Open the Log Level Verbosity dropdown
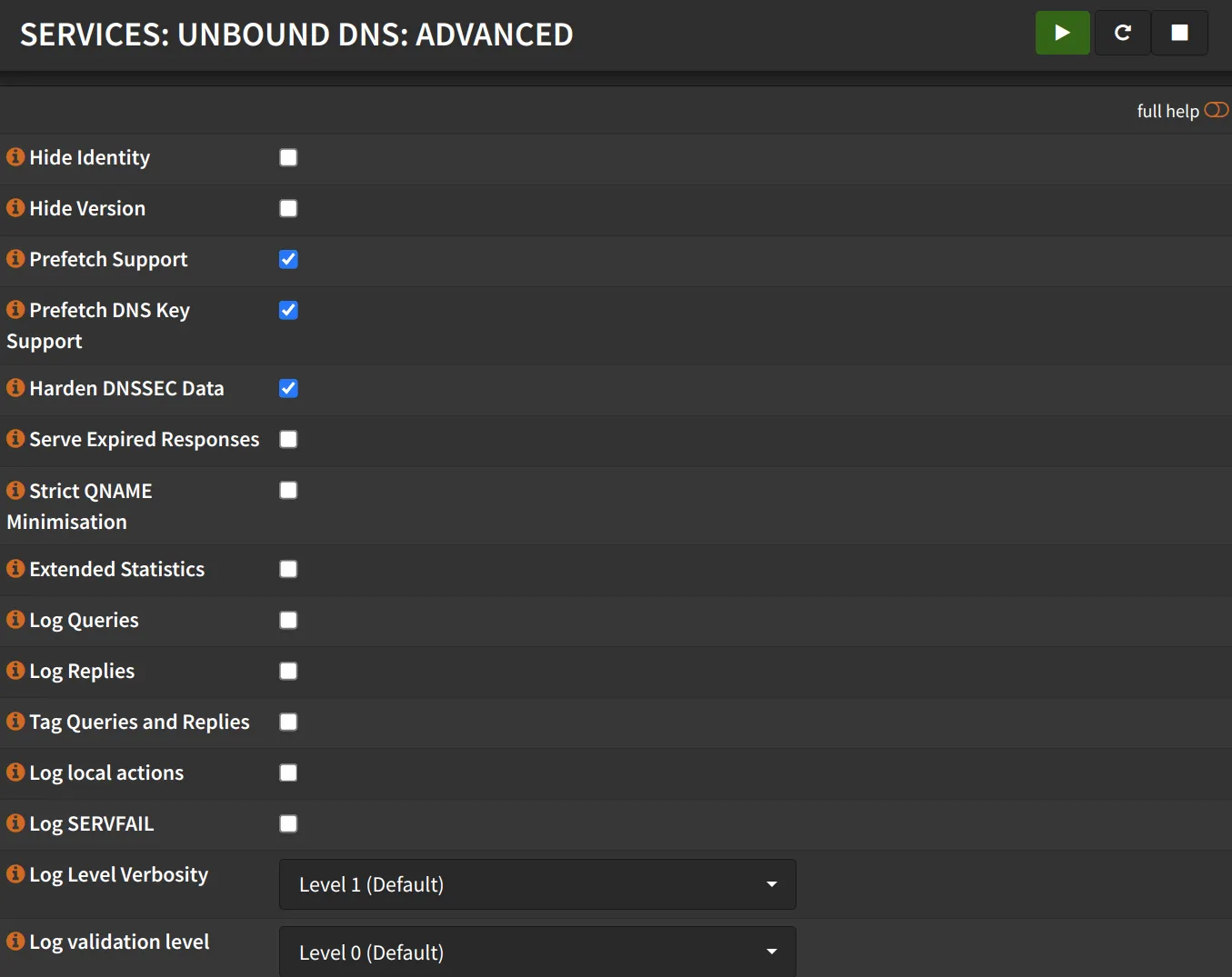The image size is (1232, 977). 536,883
